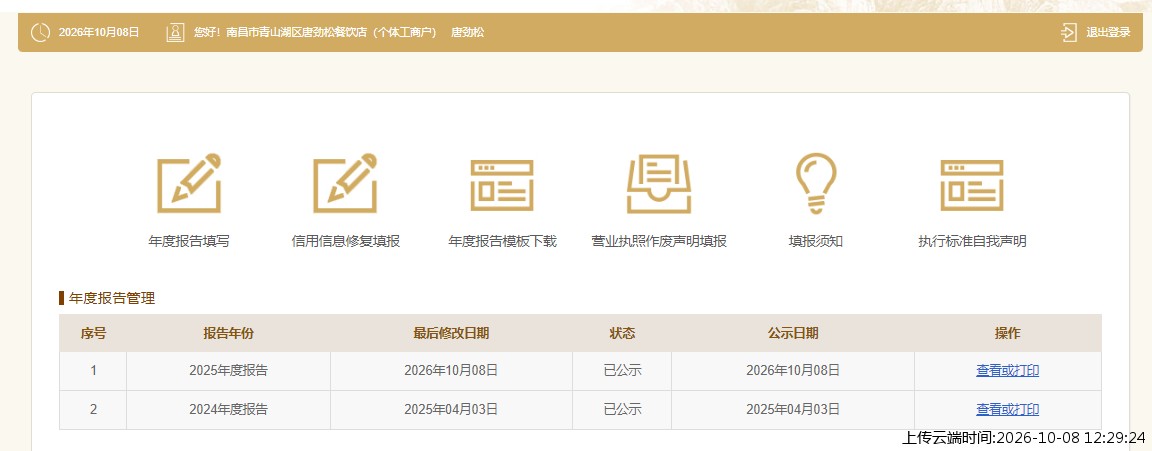The image size is (1152, 451).
Task: Open 查看或打印 for 2025年度报告
Action: click(1007, 370)
